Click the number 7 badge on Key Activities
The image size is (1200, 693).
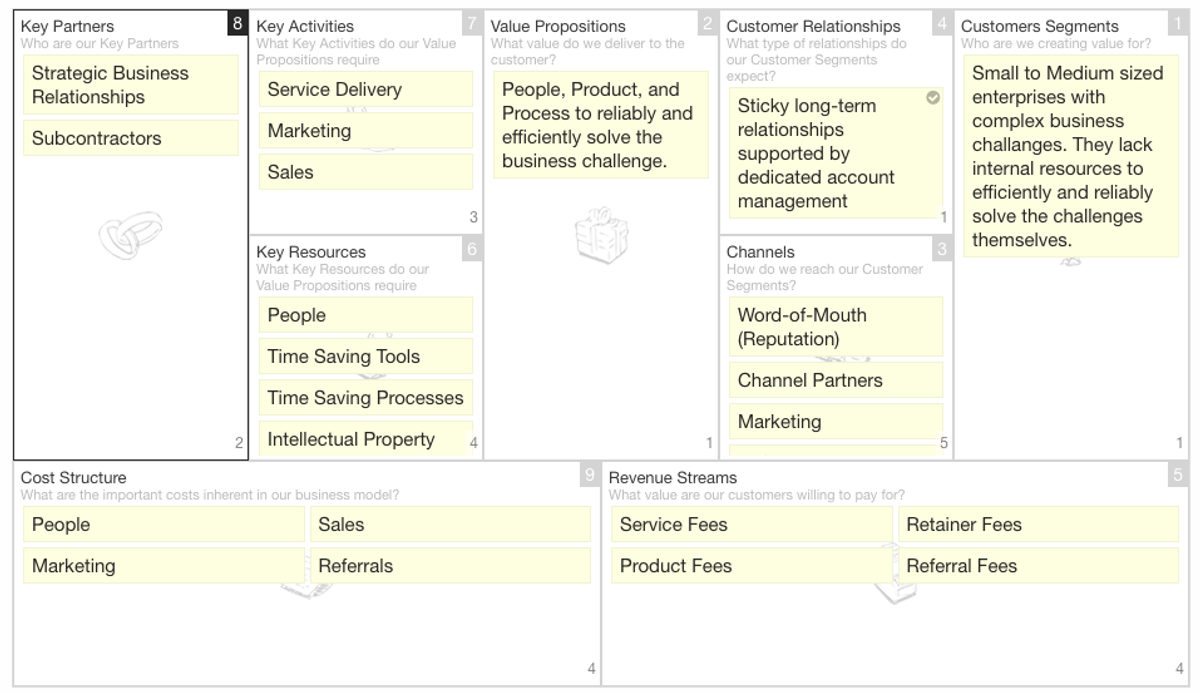pyautogui.click(x=472, y=23)
